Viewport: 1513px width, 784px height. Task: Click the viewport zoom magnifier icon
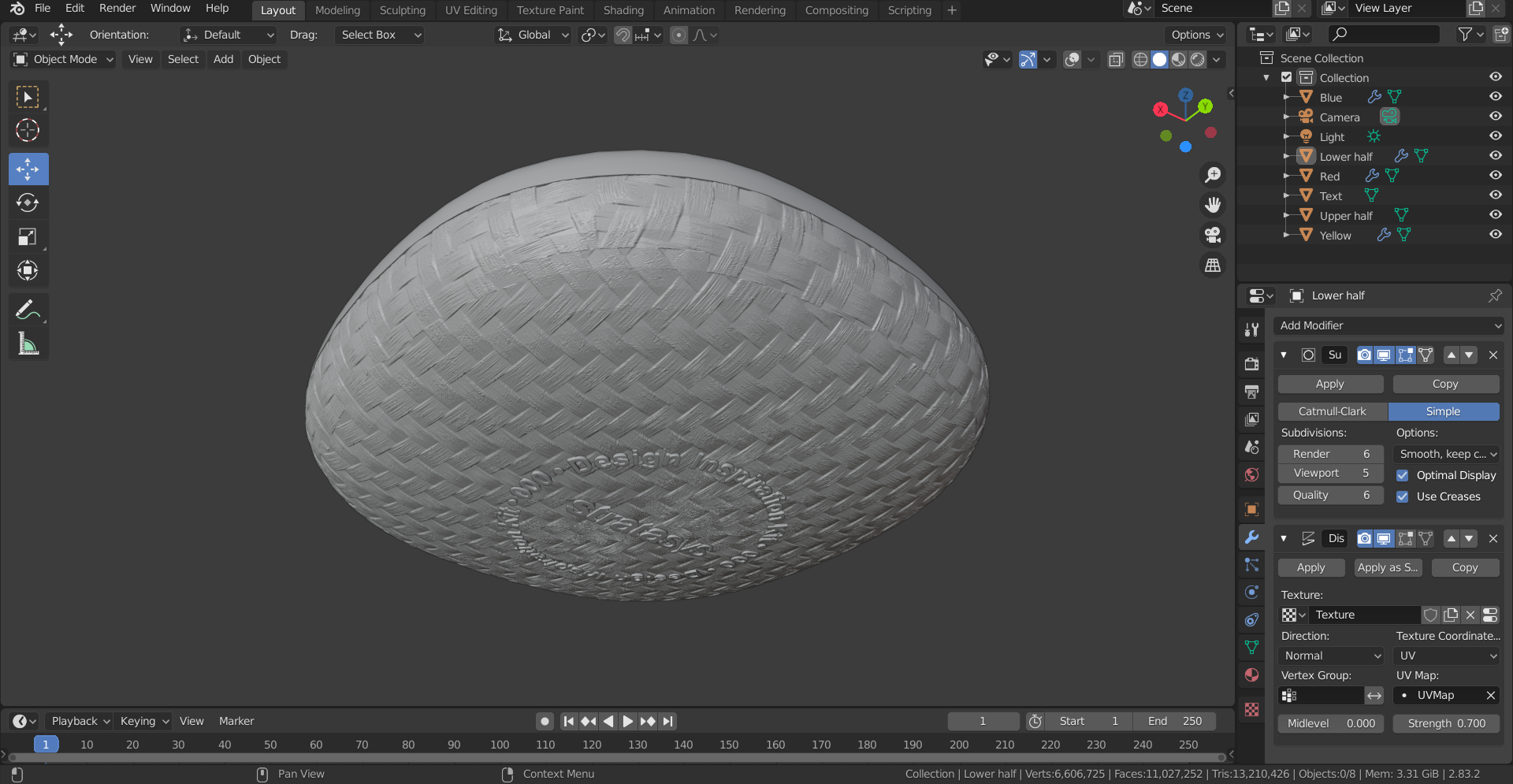tap(1213, 175)
